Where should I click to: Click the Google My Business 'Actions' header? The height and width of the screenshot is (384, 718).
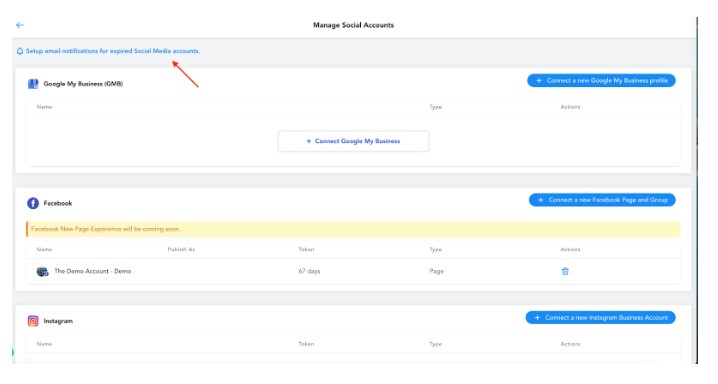click(x=570, y=107)
